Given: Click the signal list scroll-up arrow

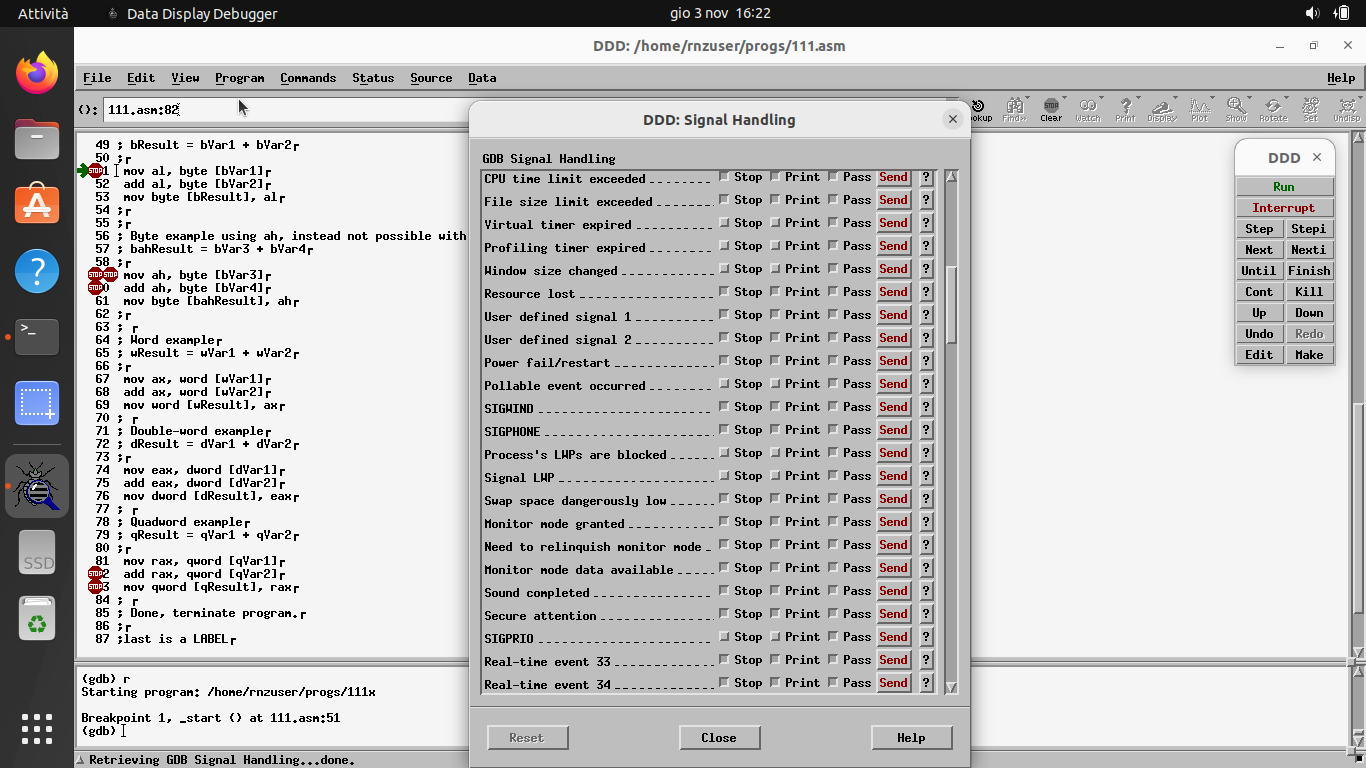Looking at the screenshot, I should click(x=951, y=176).
